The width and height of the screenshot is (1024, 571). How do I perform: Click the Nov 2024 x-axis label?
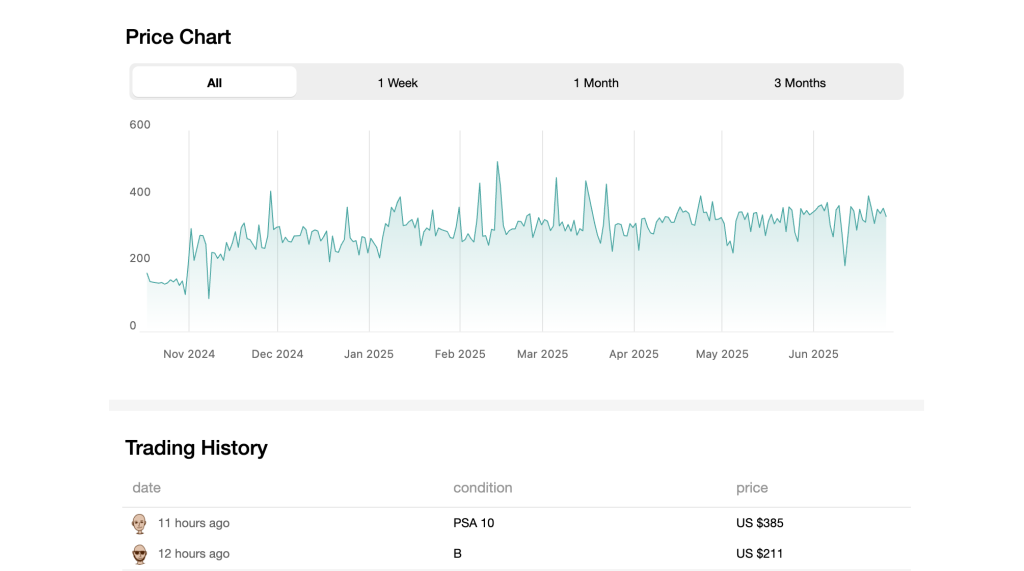click(189, 354)
